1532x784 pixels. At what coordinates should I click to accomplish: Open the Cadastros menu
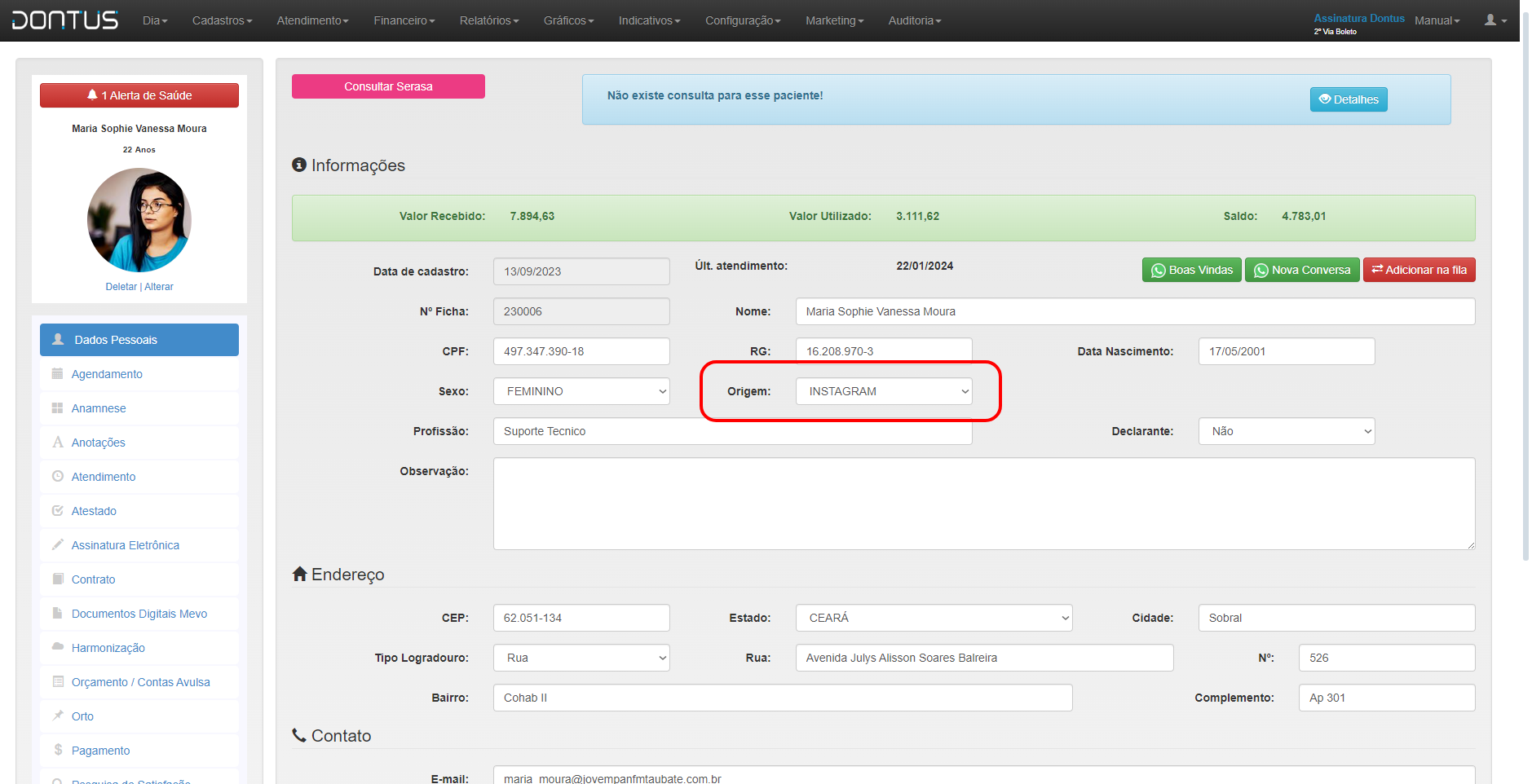(223, 20)
